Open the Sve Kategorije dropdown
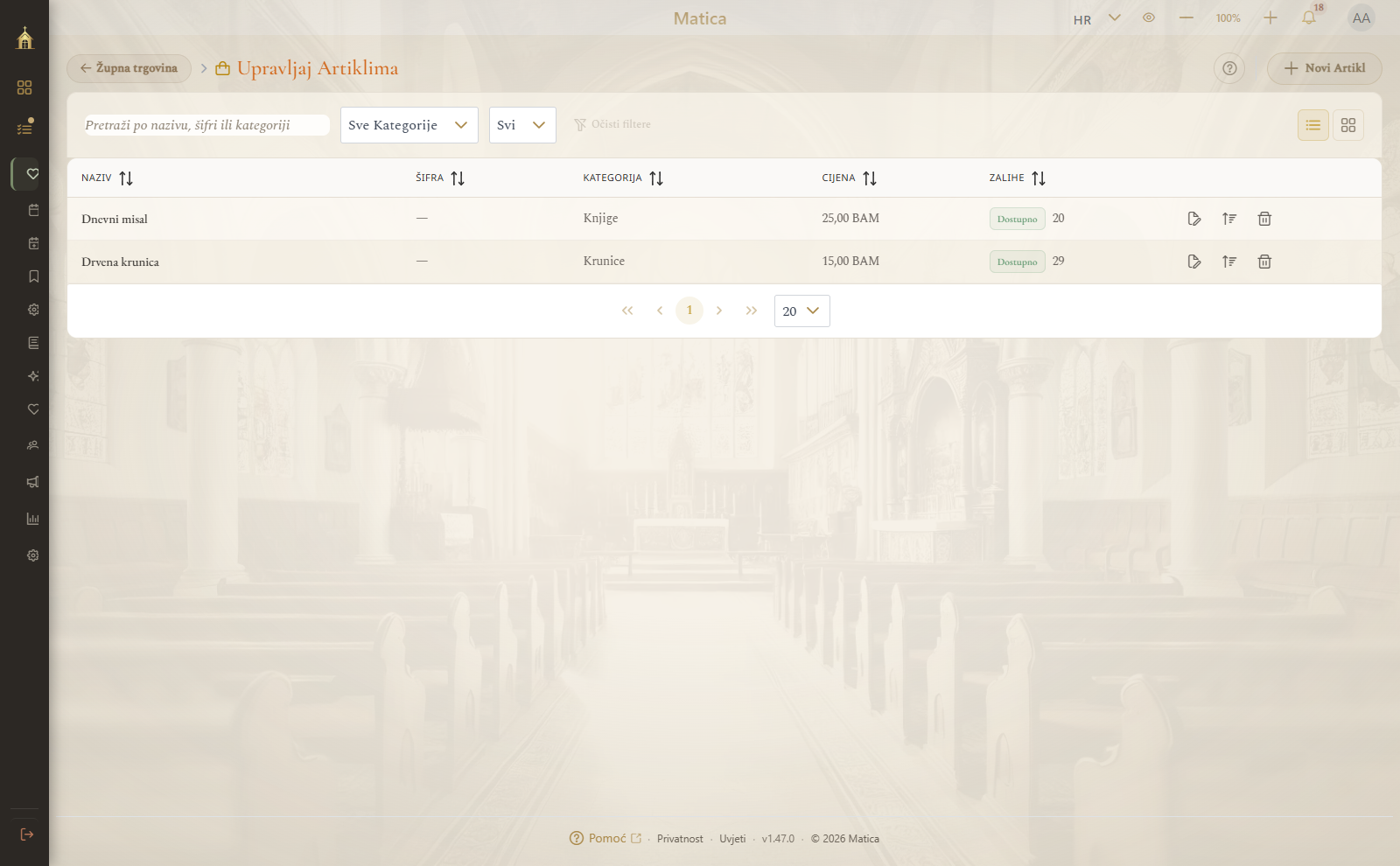The image size is (1400, 866). tap(409, 125)
